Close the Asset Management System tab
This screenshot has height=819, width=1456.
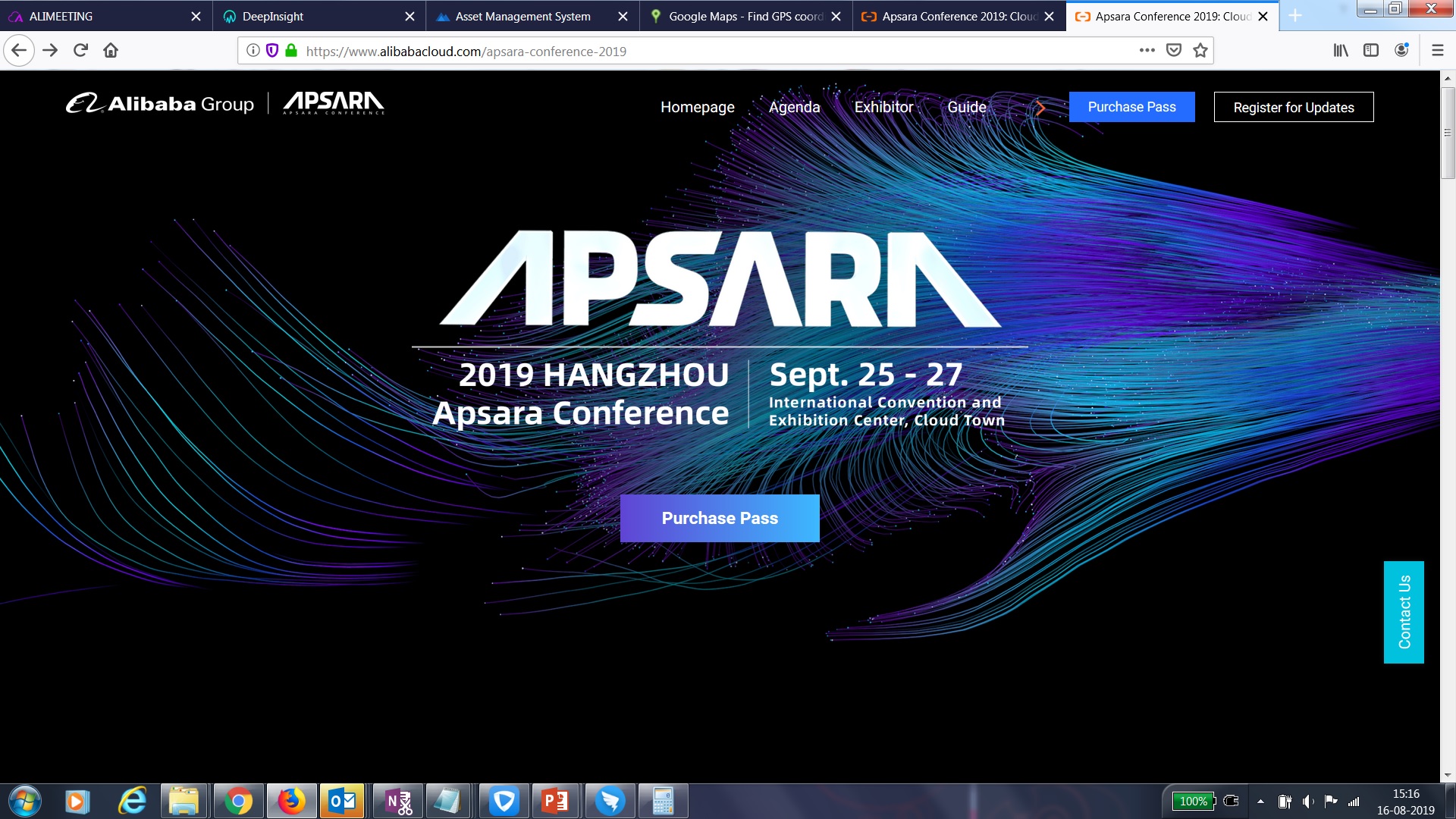point(623,16)
